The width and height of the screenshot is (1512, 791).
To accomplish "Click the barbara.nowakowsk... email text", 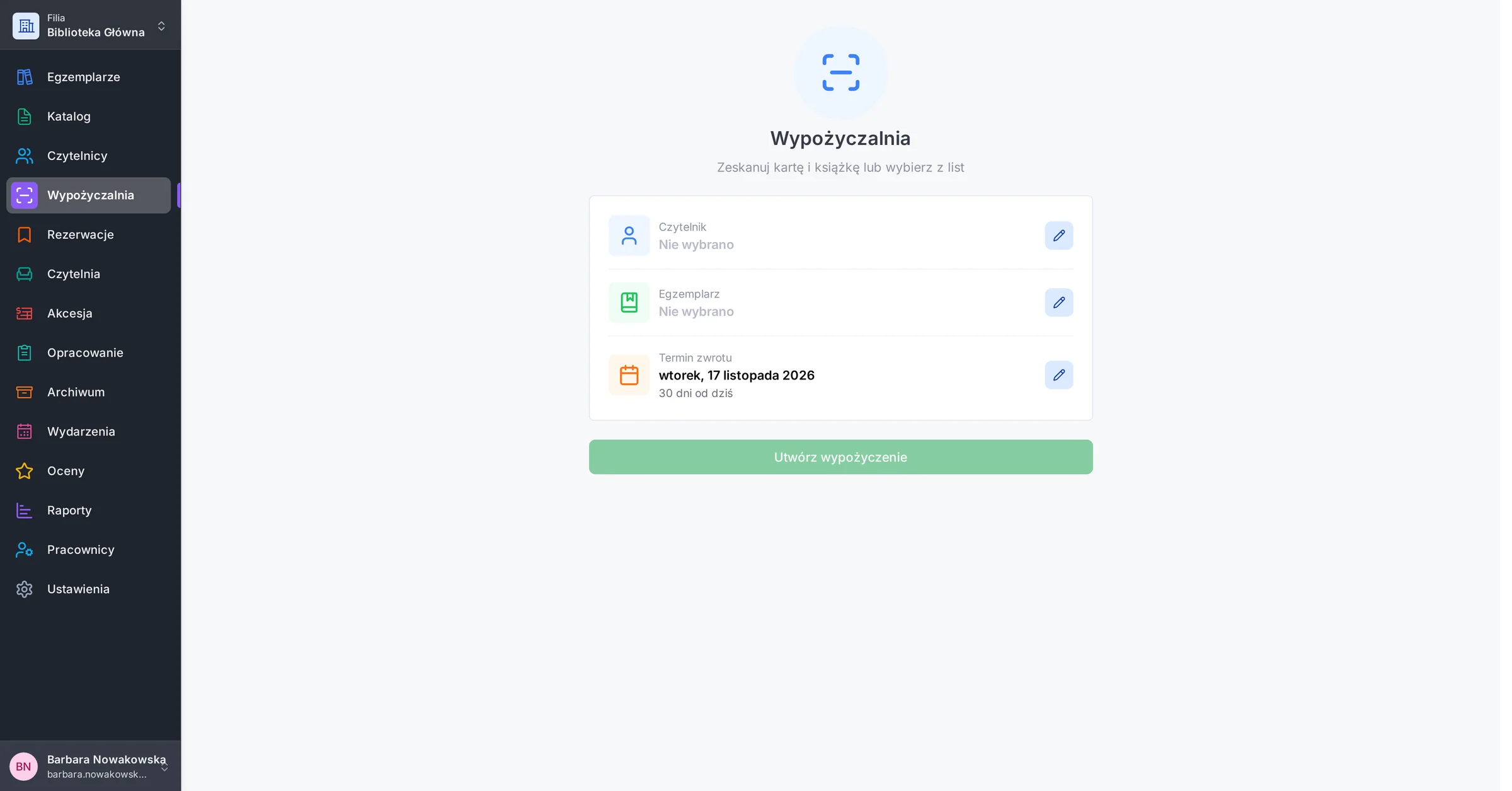I will (x=96, y=775).
